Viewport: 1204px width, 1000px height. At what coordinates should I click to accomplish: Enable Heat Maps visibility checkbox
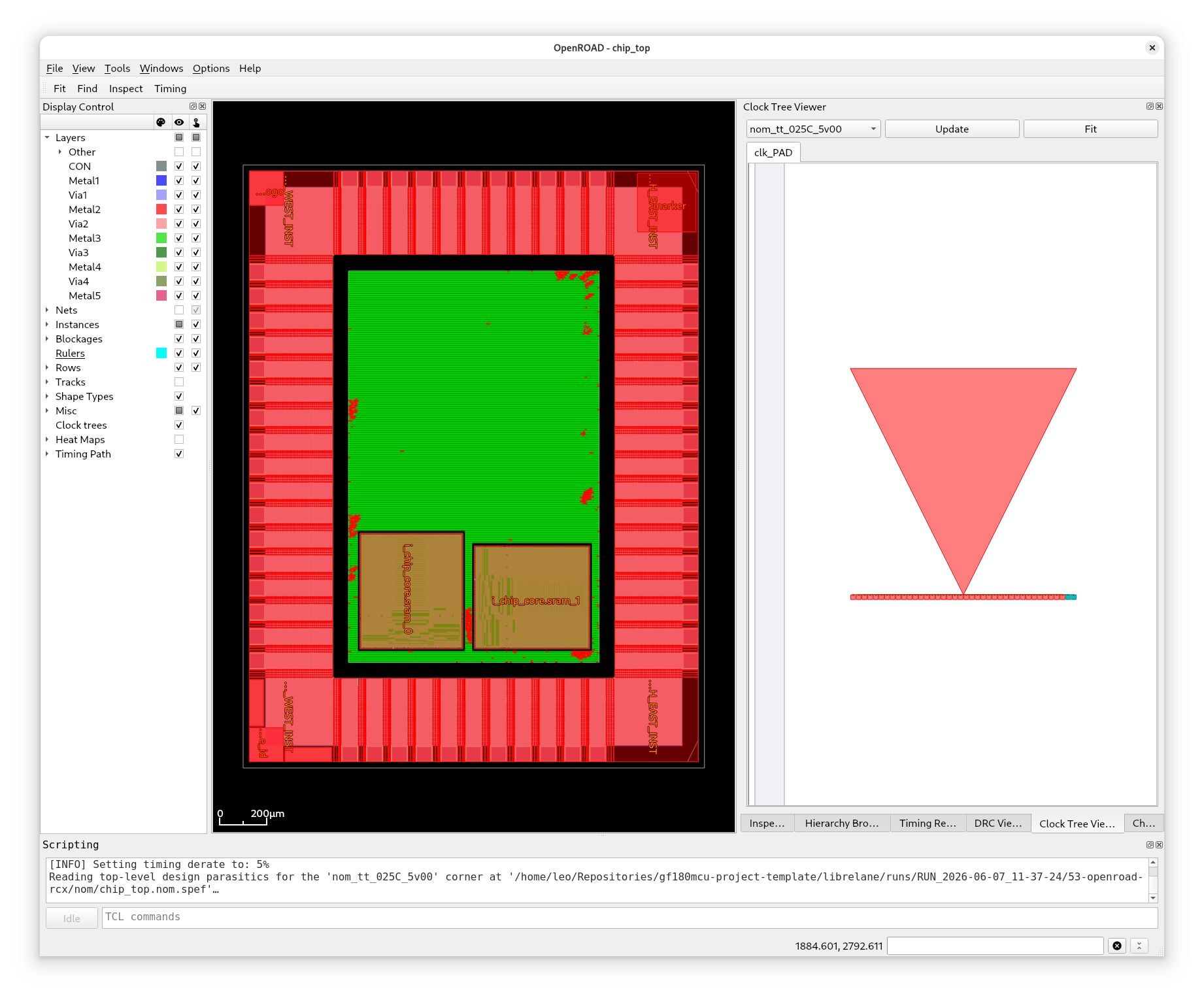tap(179, 439)
